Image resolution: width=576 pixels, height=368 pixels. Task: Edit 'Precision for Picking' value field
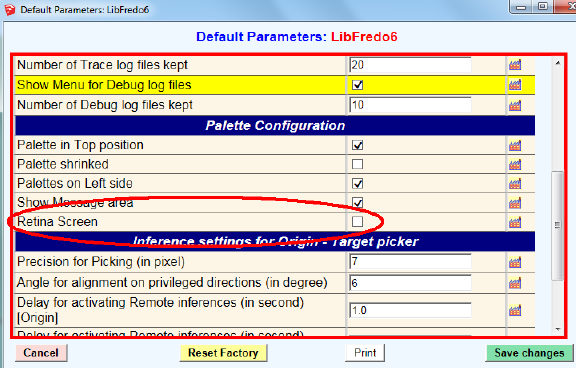(x=410, y=261)
